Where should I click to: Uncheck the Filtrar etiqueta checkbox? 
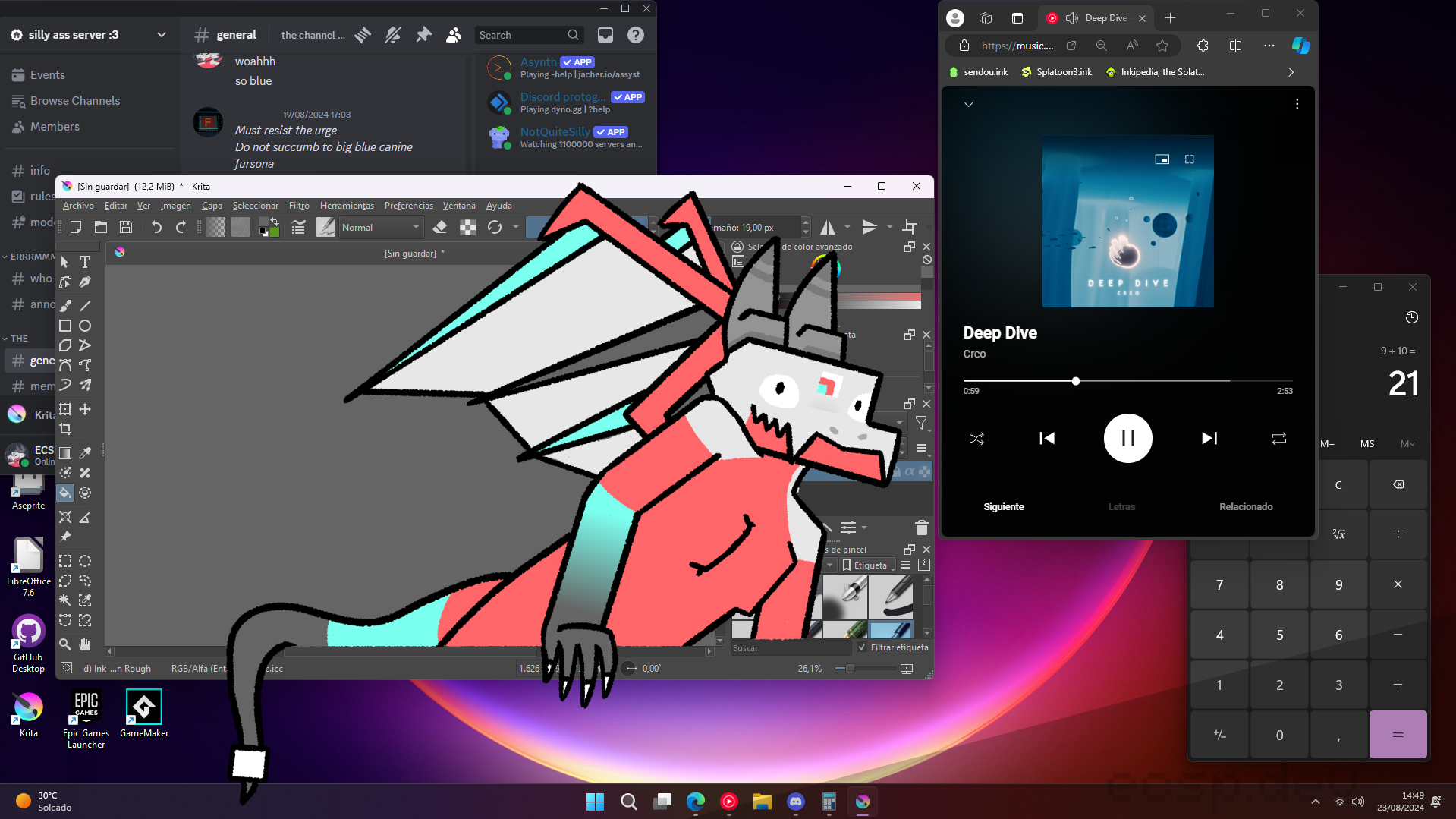coord(861,647)
